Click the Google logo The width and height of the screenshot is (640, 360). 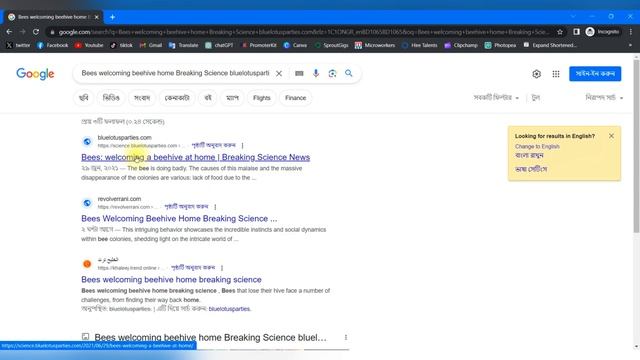click(x=35, y=74)
